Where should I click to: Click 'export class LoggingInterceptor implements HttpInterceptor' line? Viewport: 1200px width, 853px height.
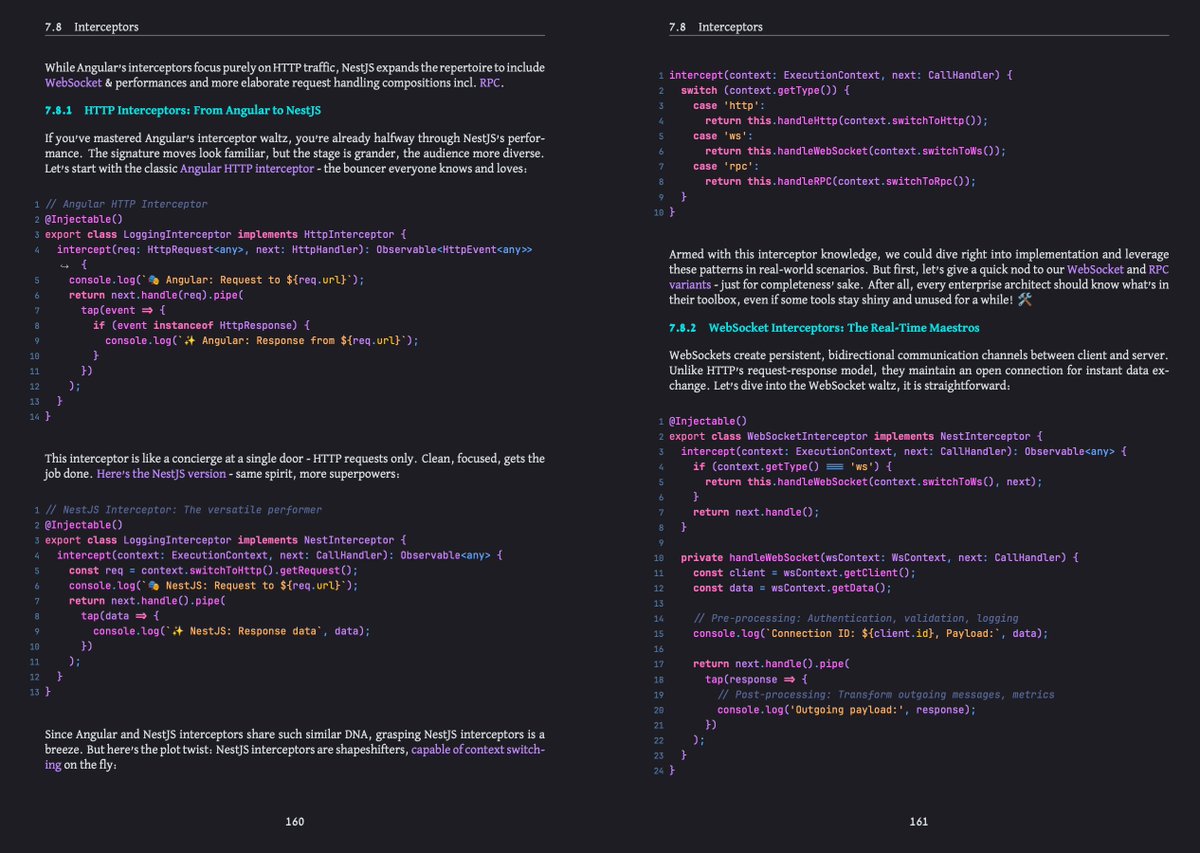pyautogui.click(x=225, y=234)
